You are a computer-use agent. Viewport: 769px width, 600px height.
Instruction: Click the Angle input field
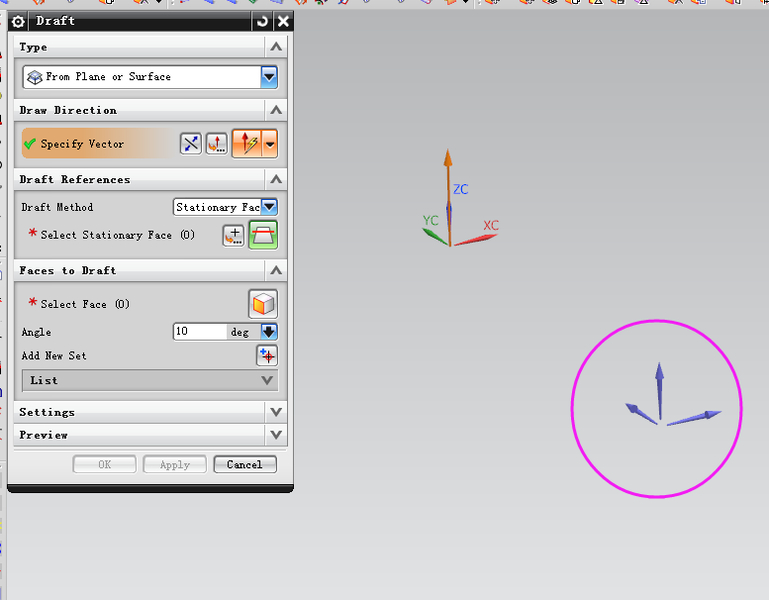(200, 332)
